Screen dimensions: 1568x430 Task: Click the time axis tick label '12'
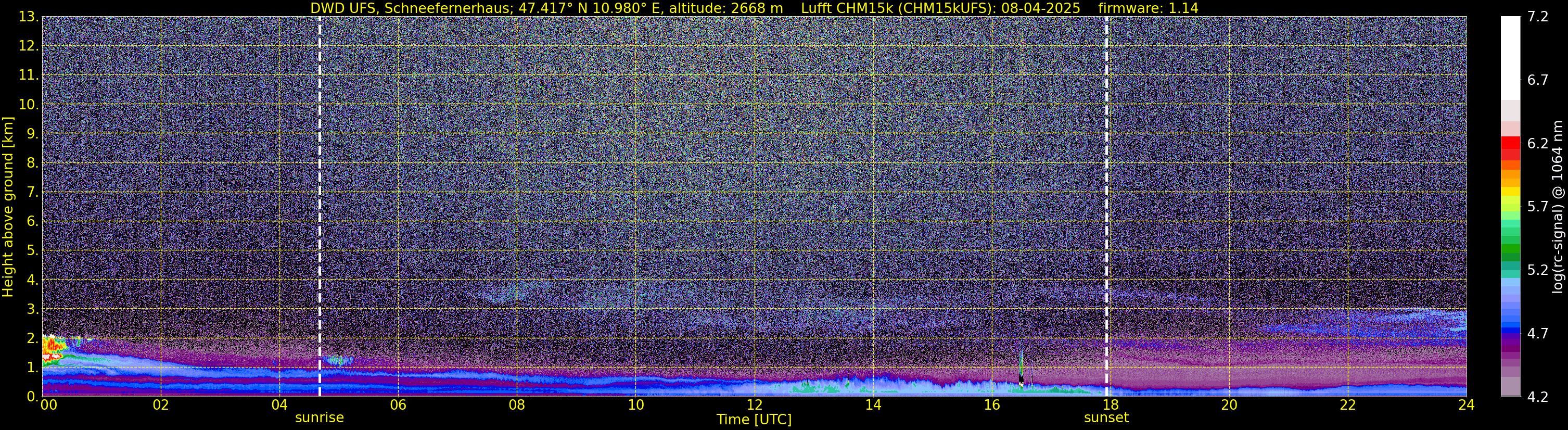[754, 405]
